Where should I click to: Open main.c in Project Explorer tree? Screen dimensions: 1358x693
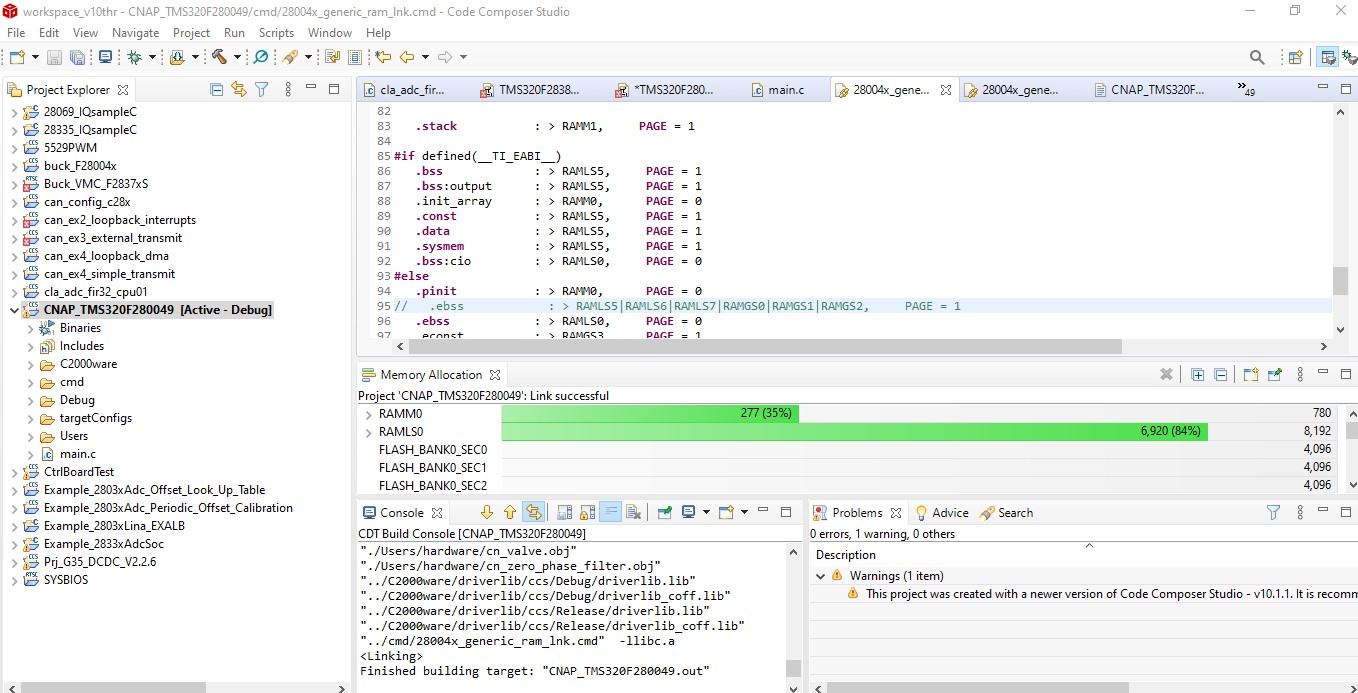point(77,454)
